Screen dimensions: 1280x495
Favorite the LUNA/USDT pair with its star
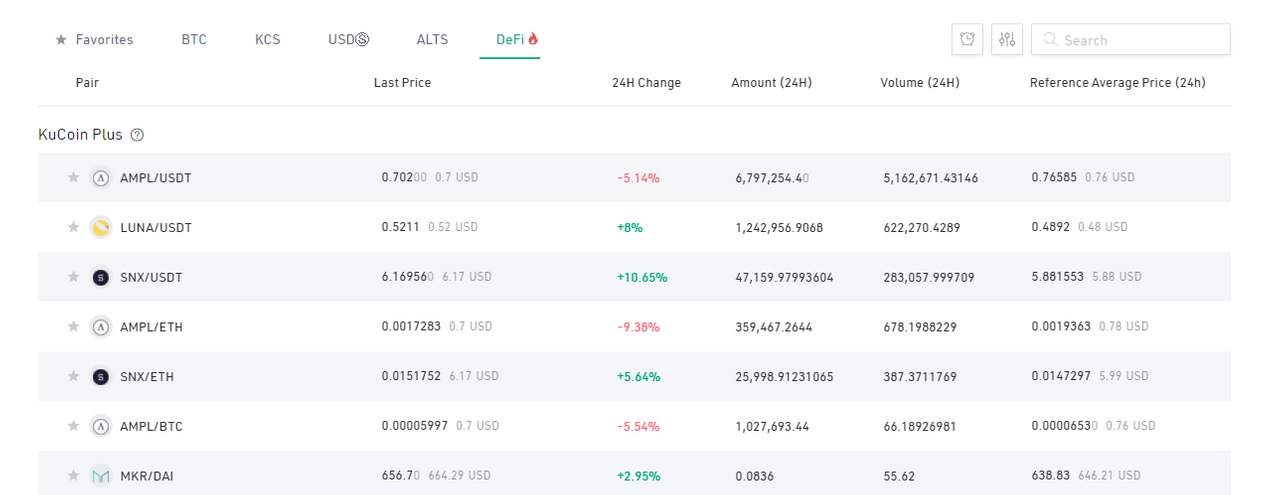pos(73,227)
